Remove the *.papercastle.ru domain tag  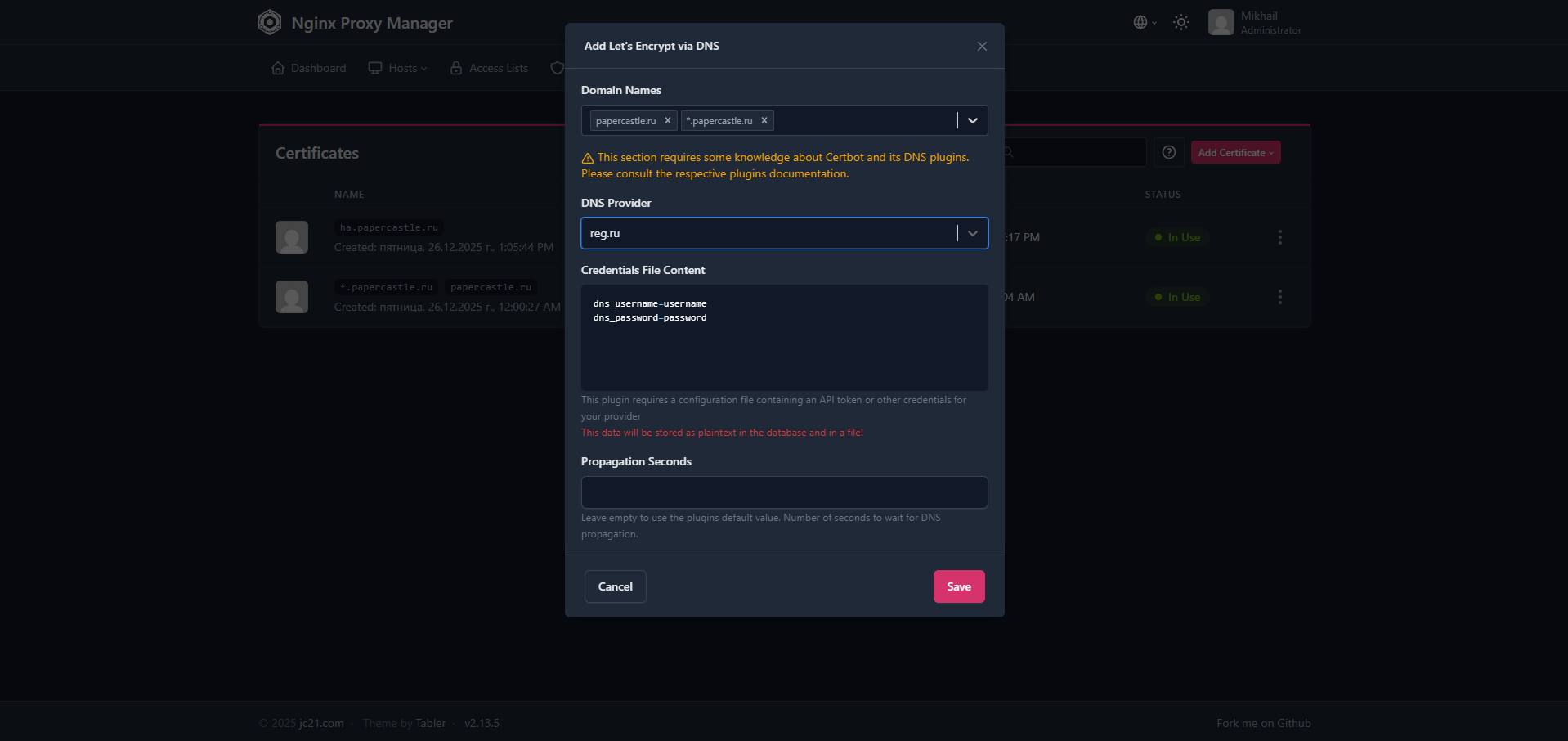tap(764, 120)
